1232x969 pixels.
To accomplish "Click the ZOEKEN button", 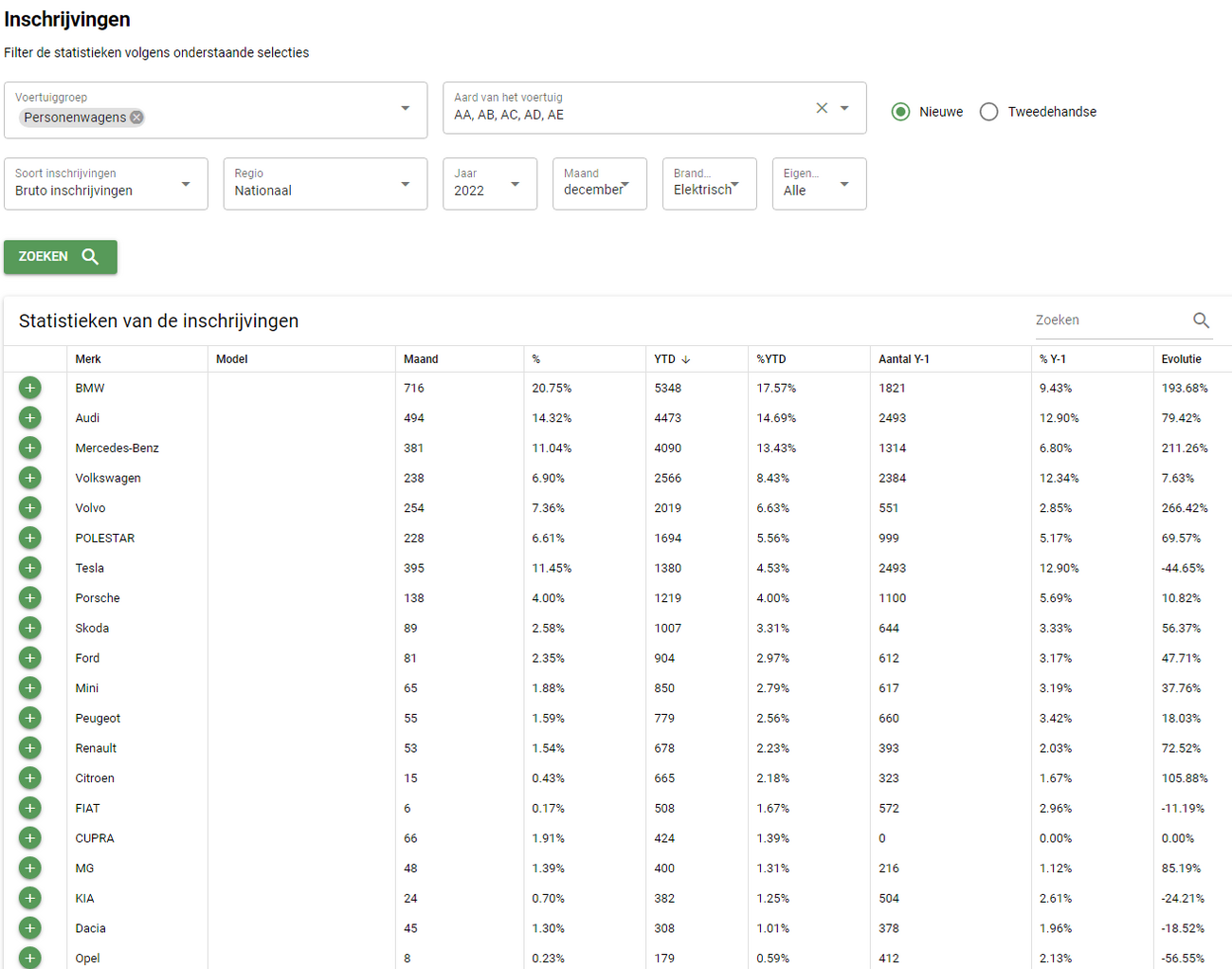I will pyautogui.click(x=61, y=257).
